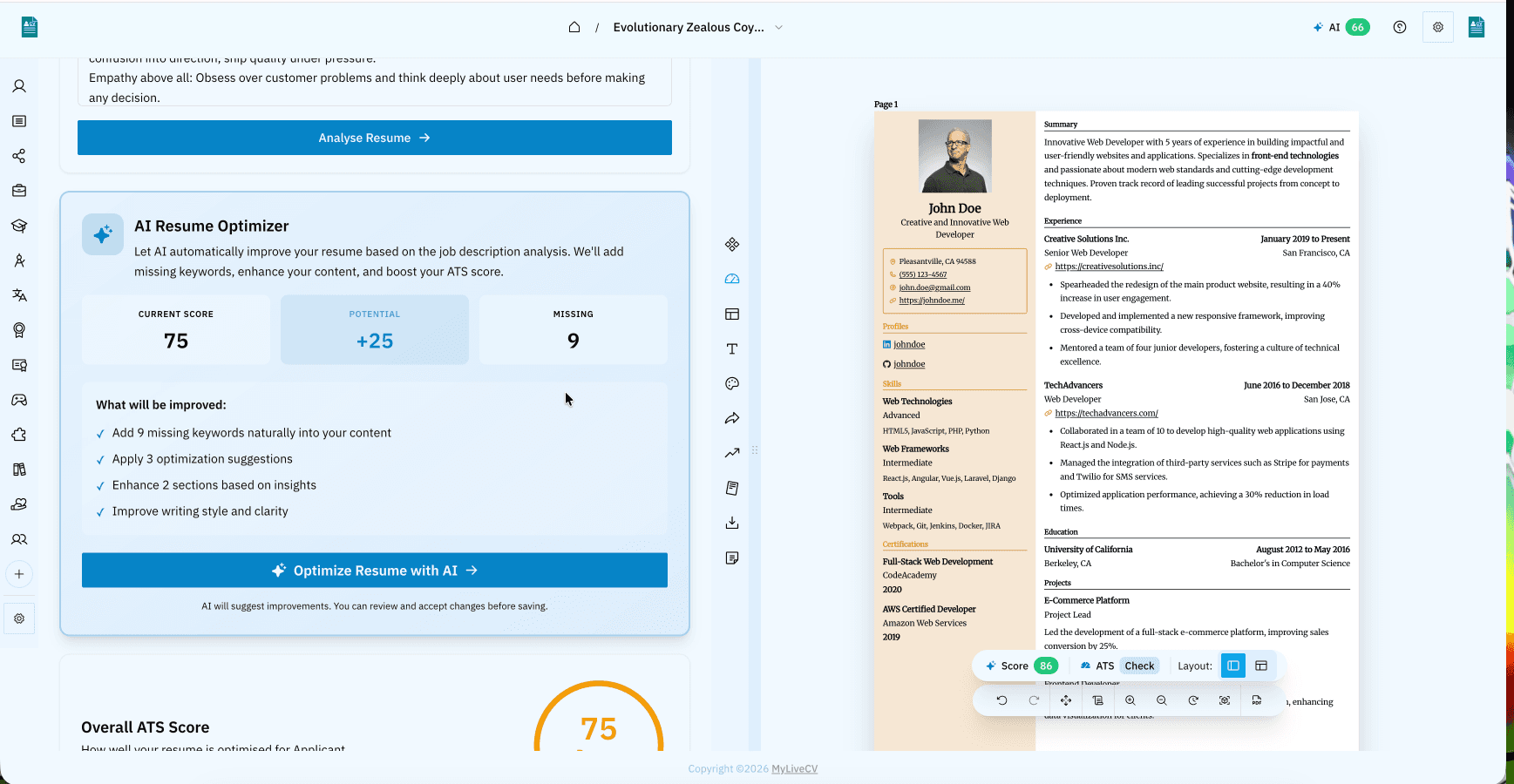1514x784 pixels.
Task: Click the plus button to add a section
Action: (x=19, y=574)
